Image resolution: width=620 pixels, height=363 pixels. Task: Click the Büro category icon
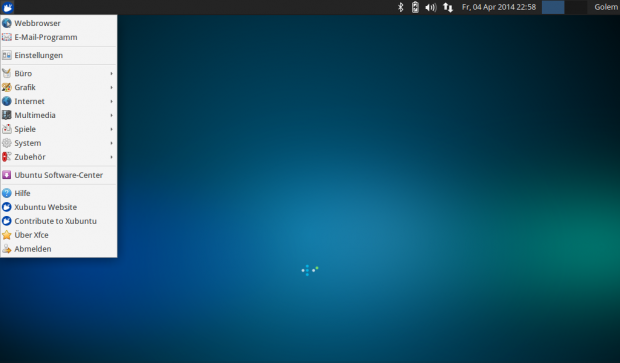coord(7,73)
